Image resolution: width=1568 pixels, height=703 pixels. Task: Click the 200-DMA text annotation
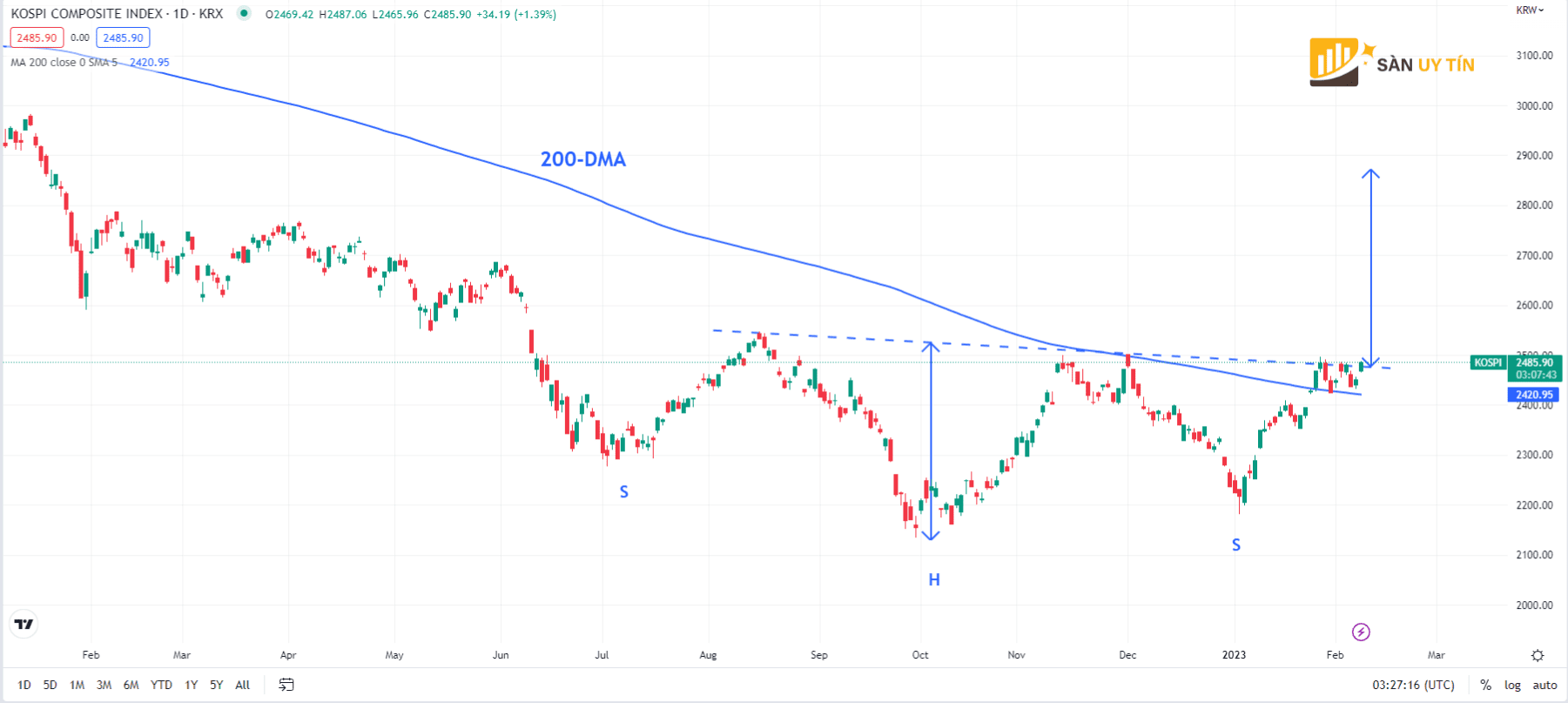click(582, 159)
